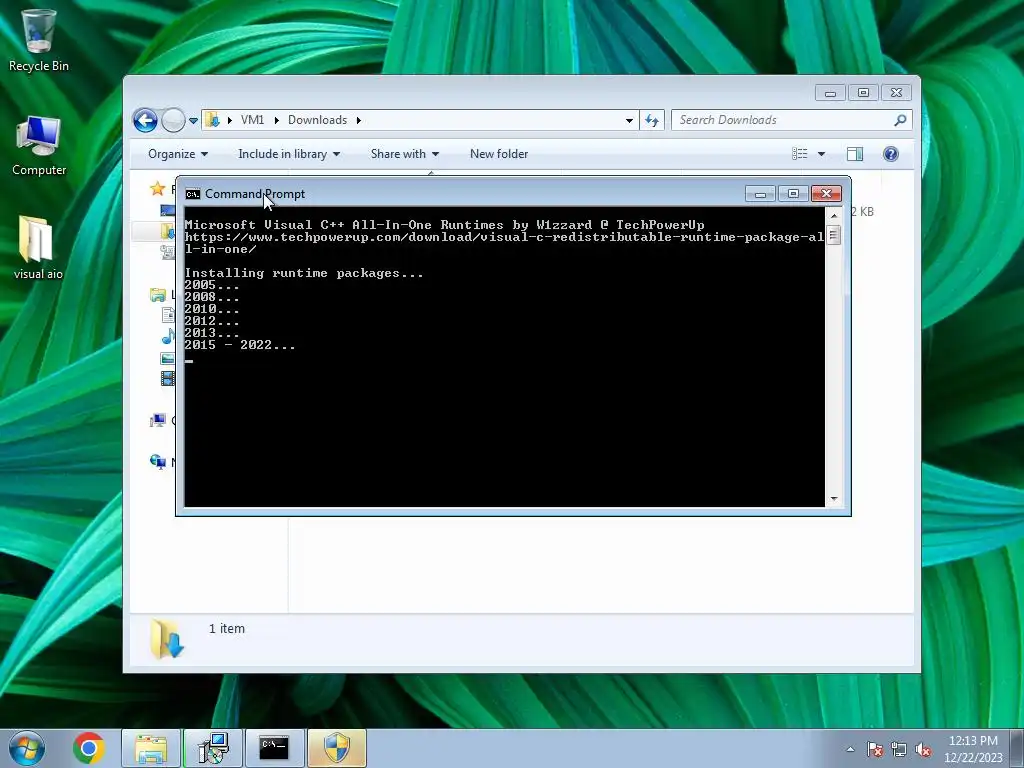Click the Command Prompt scrollbar thumb
The height and width of the screenshot is (768, 1024).
(x=834, y=235)
